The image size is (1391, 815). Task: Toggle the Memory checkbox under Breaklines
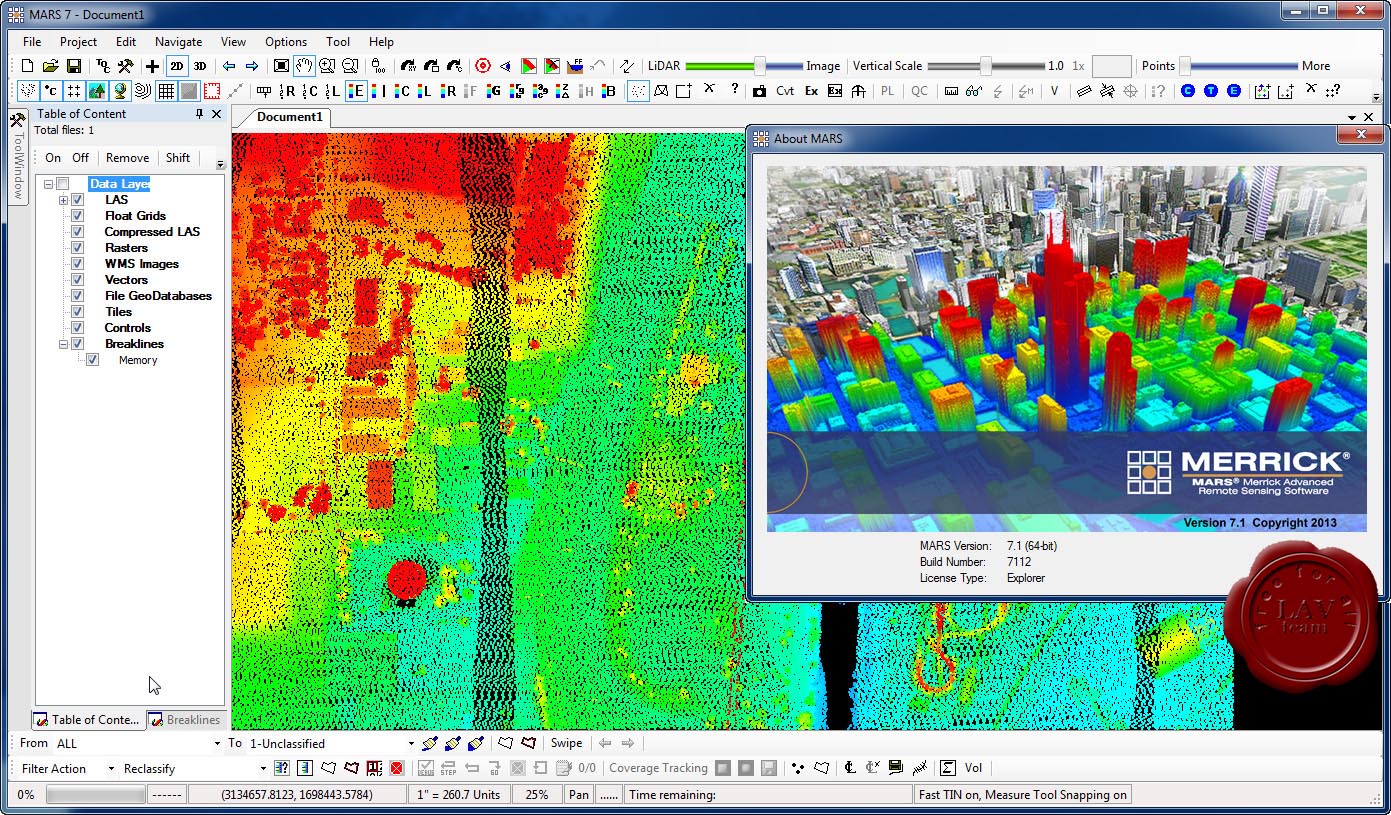click(x=93, y=360)
